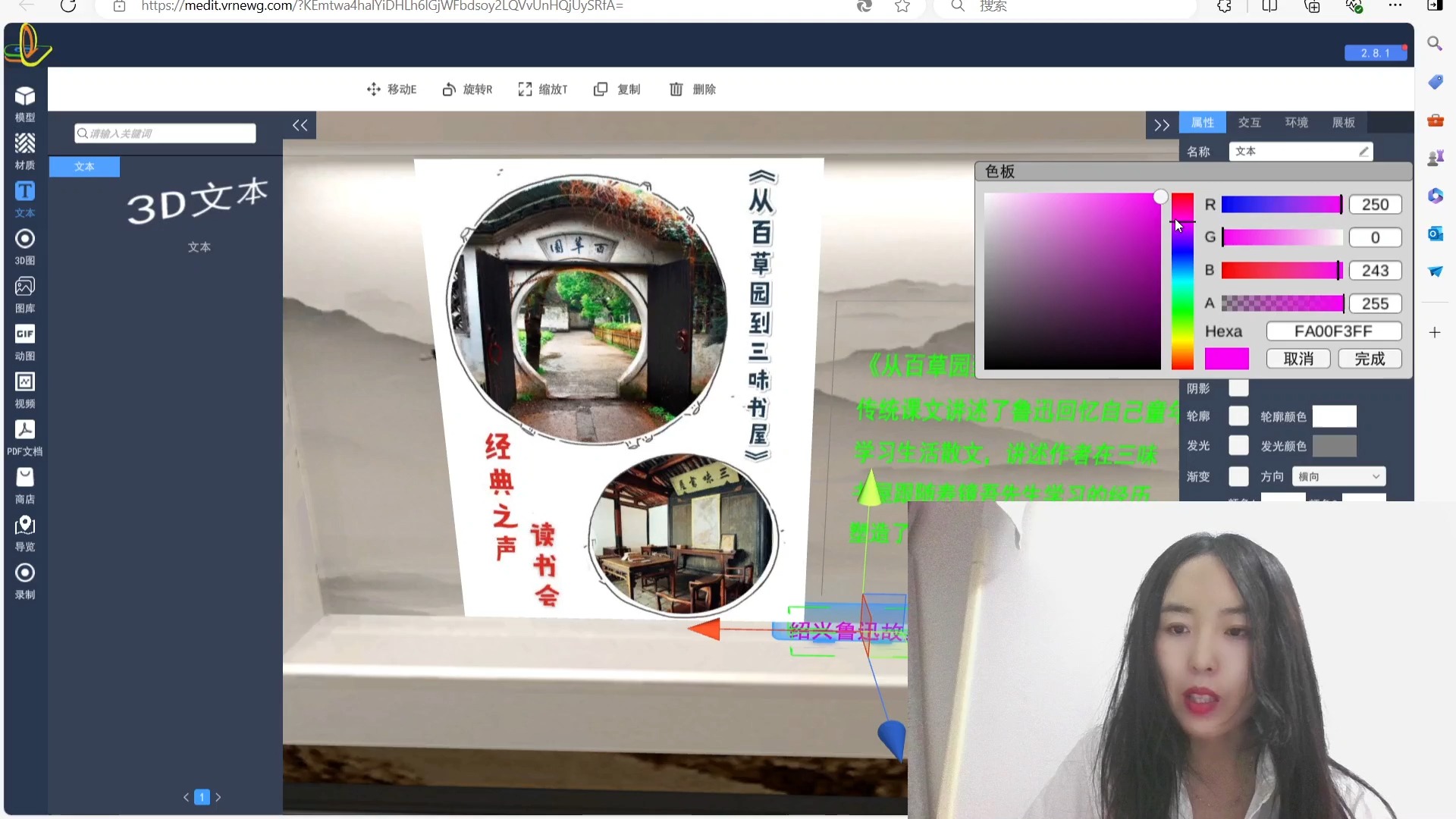Open browser split screen view
Viewport: 1456px width, 819px height.
(1269, 6)
